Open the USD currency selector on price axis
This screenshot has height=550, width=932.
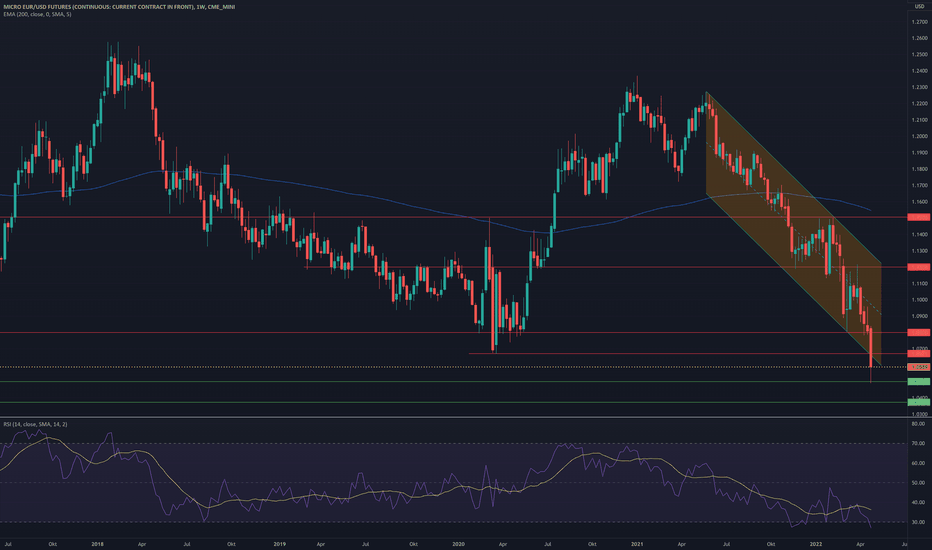click(x=919, y=7)
